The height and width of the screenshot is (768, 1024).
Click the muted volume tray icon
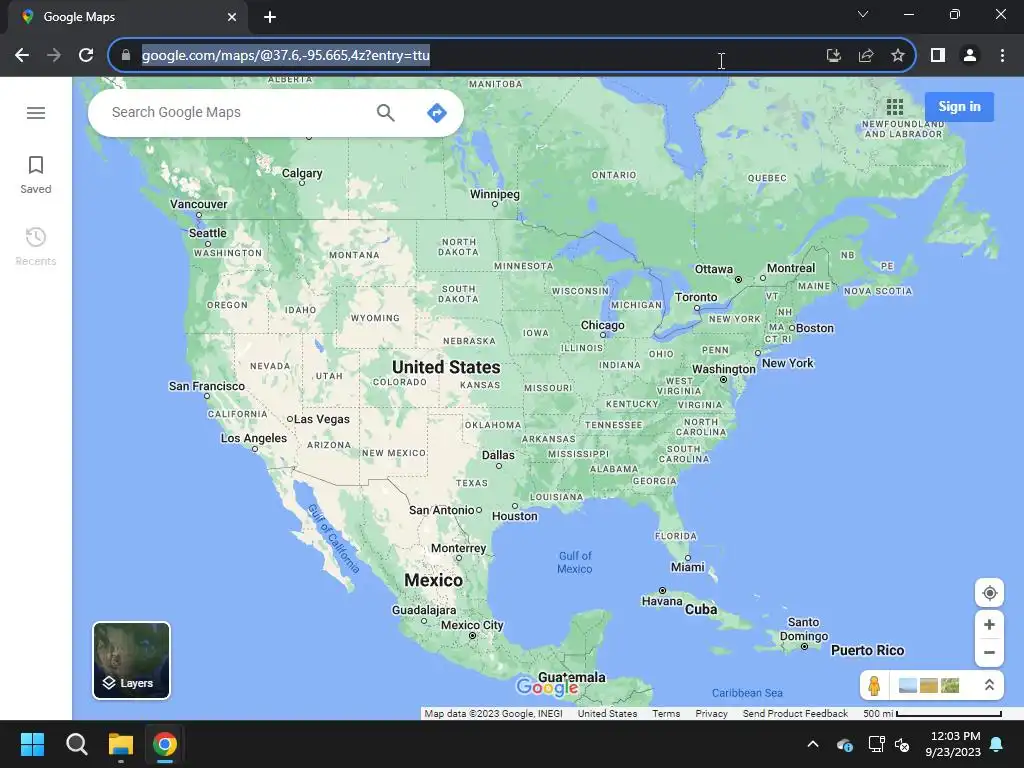click(902, 744)
